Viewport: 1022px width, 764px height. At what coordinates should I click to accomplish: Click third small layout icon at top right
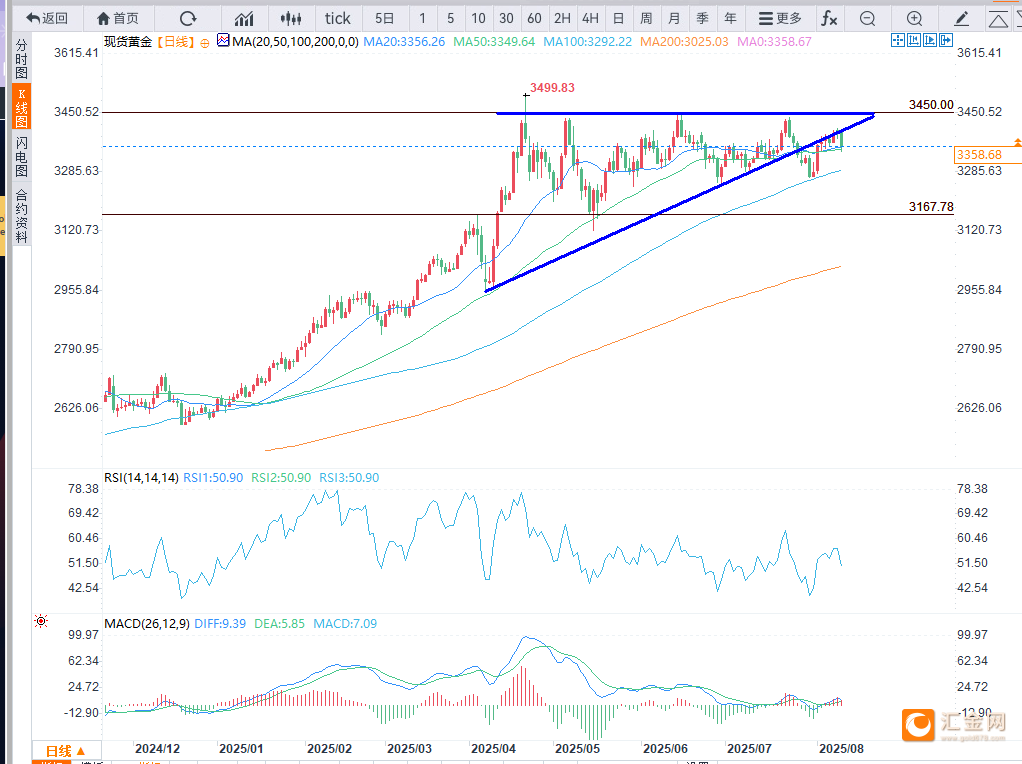(929, 40)
